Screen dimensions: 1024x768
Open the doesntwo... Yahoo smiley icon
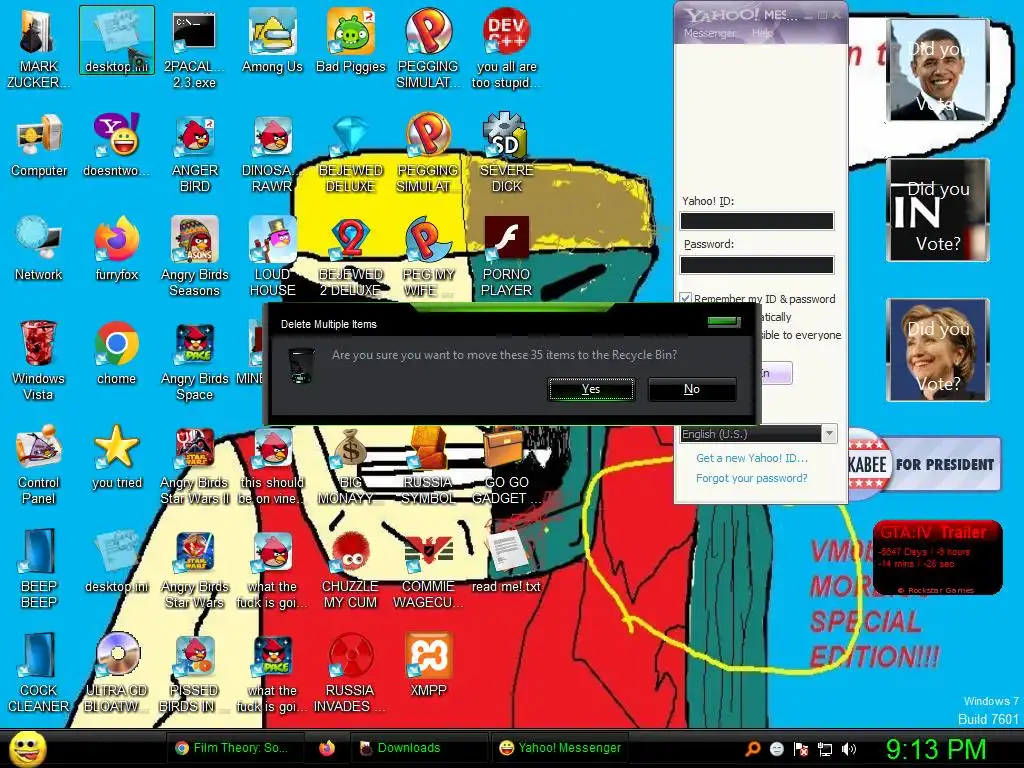point(117,146)
